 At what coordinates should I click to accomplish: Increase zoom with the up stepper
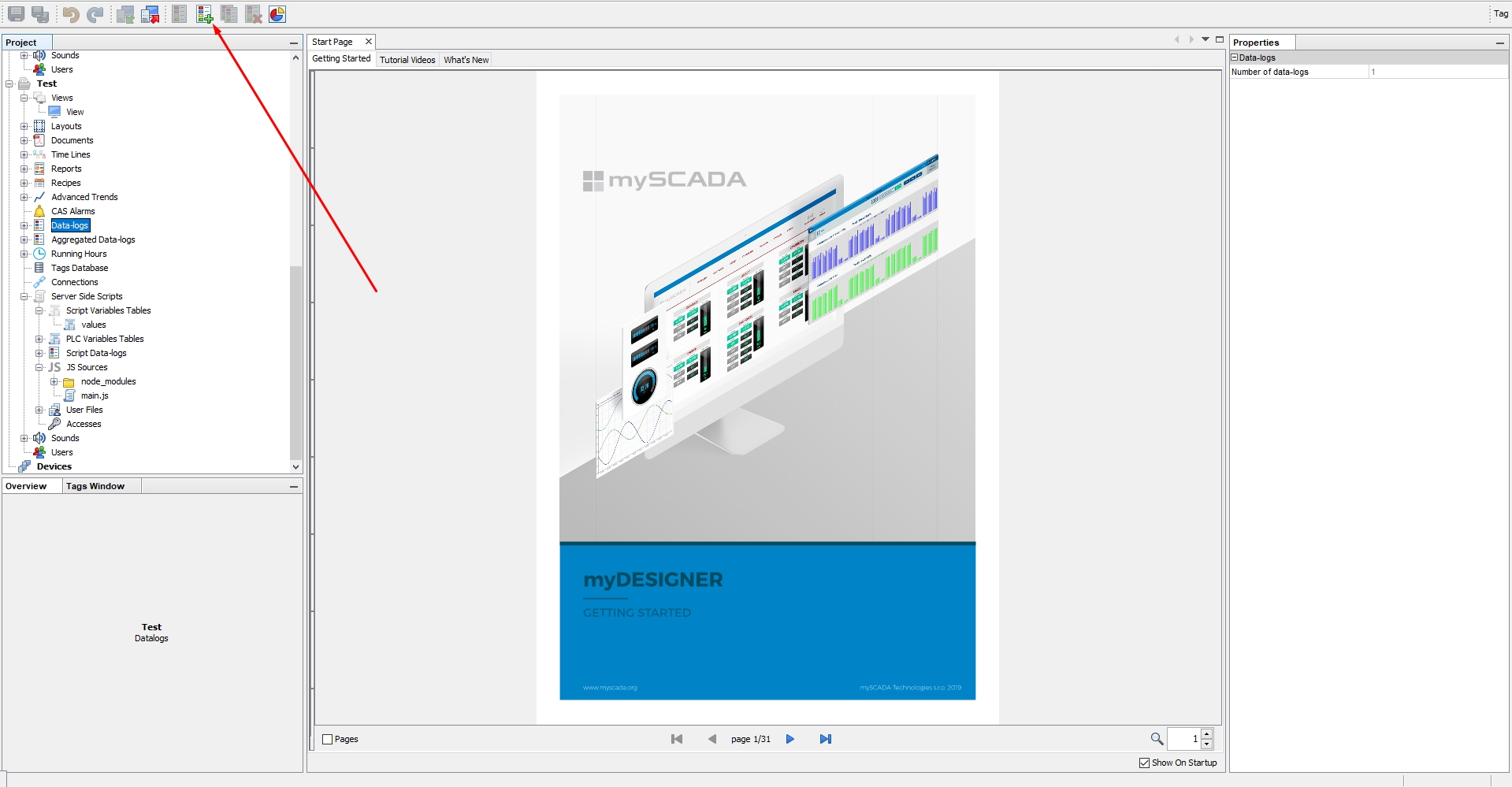1206,734
